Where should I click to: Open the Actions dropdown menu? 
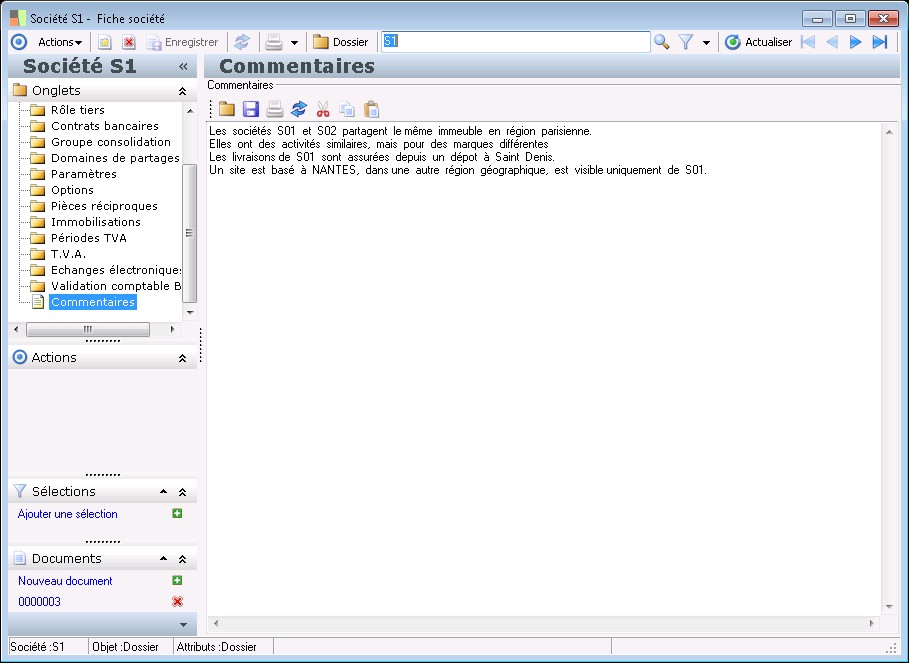59,42
